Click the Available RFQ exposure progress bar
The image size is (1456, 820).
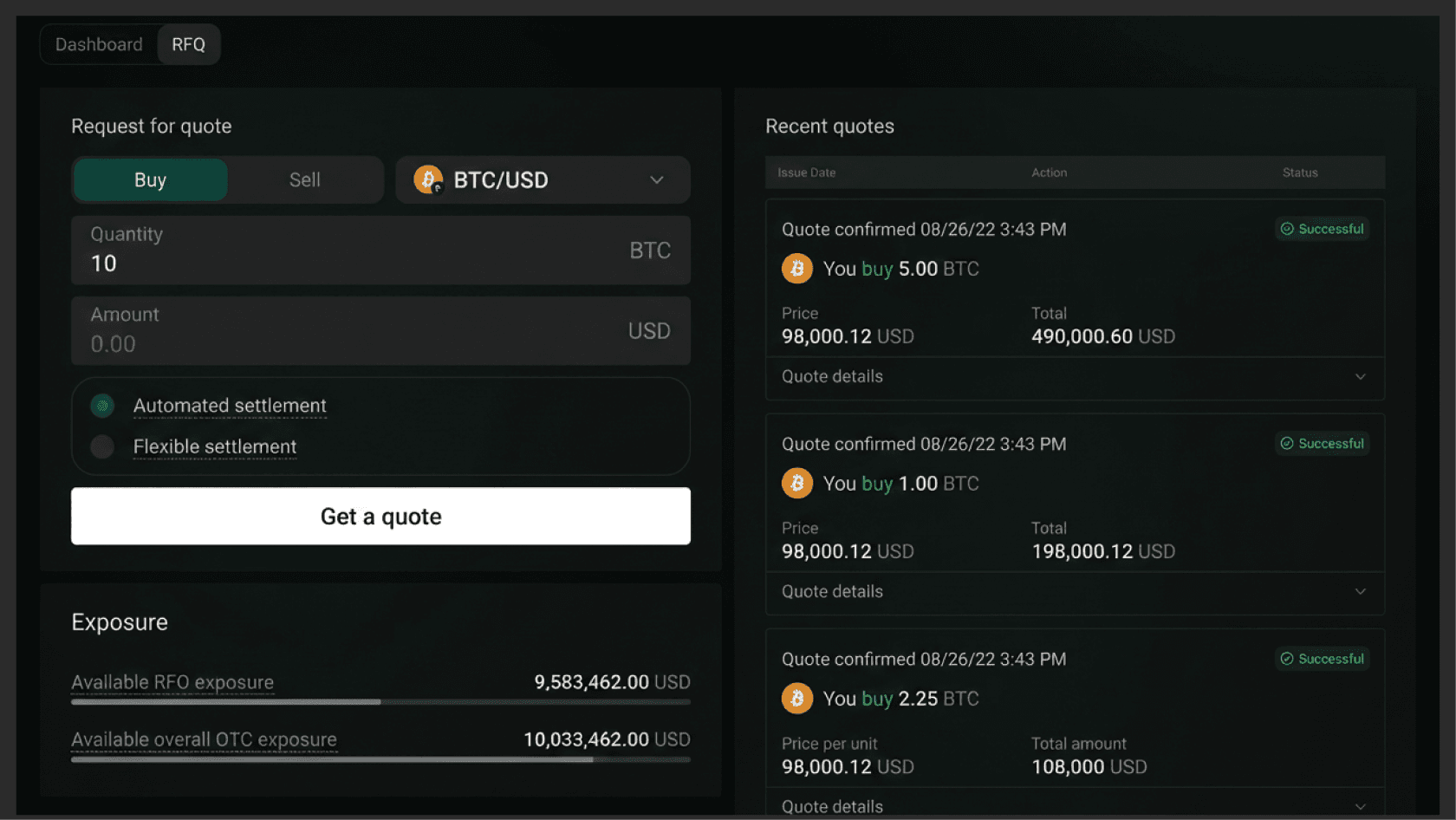click(x=380, y=702)
